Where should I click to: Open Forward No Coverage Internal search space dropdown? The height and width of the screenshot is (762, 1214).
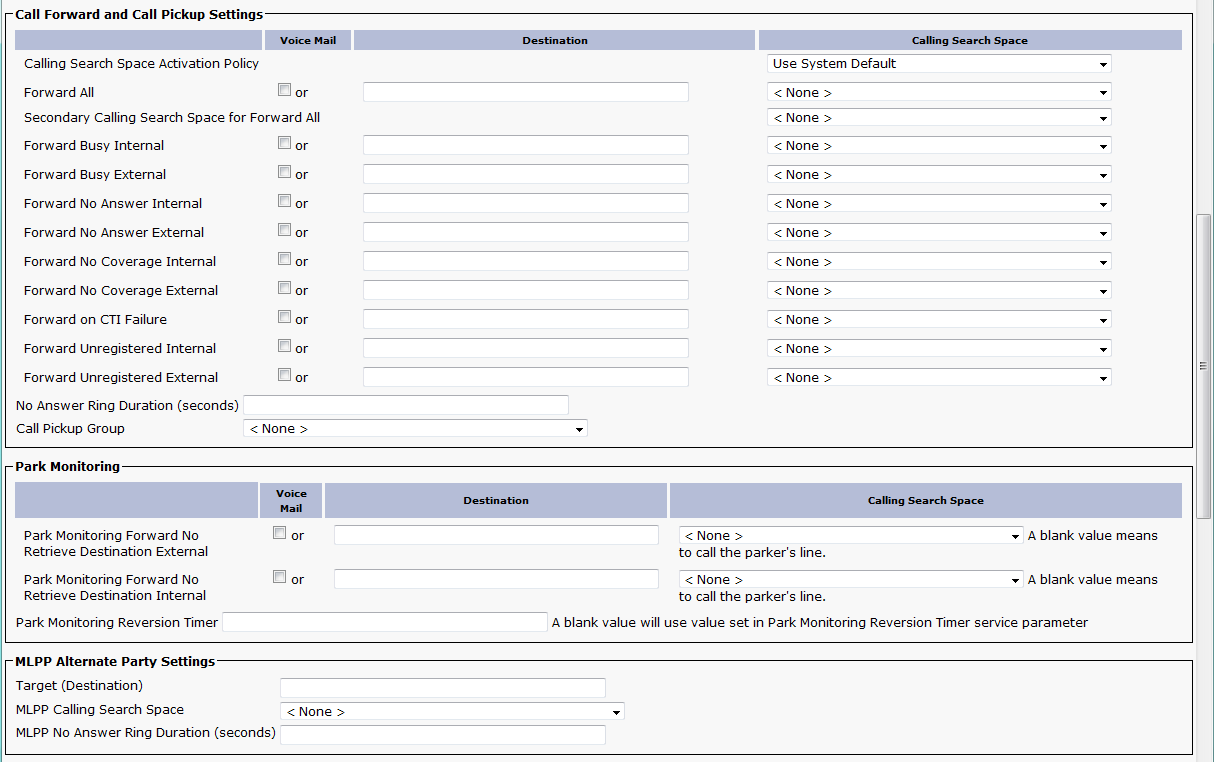pos(939,262)
